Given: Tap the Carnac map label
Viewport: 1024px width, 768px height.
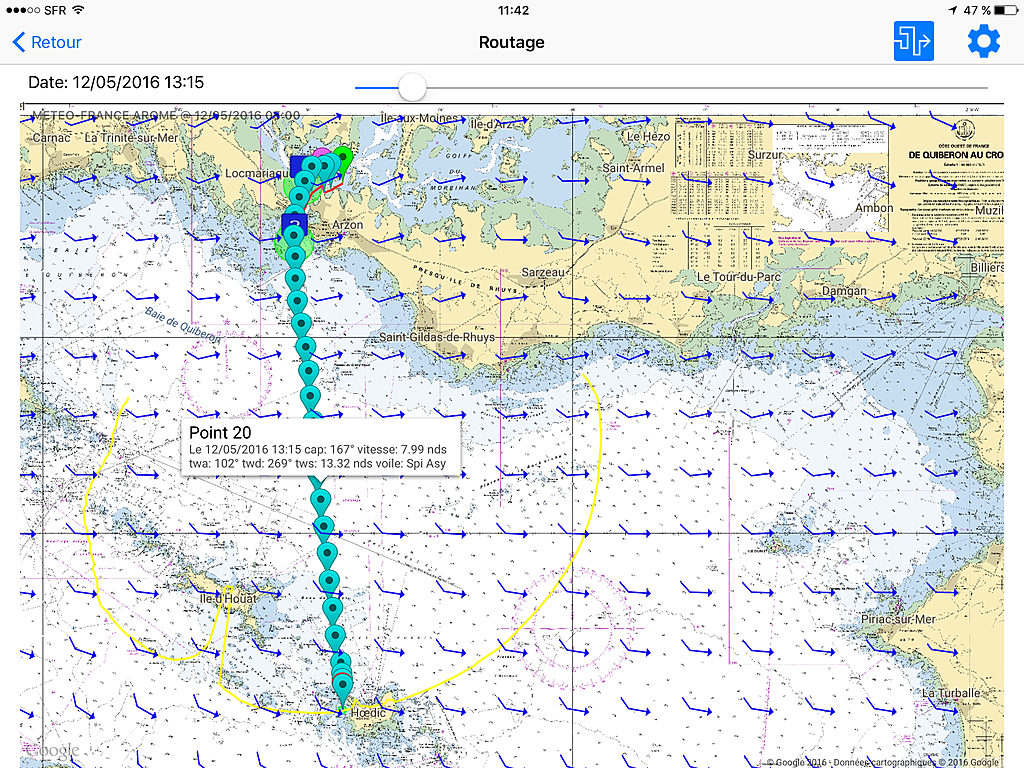Looking at the screenshot, I should (x=51, y=138).
